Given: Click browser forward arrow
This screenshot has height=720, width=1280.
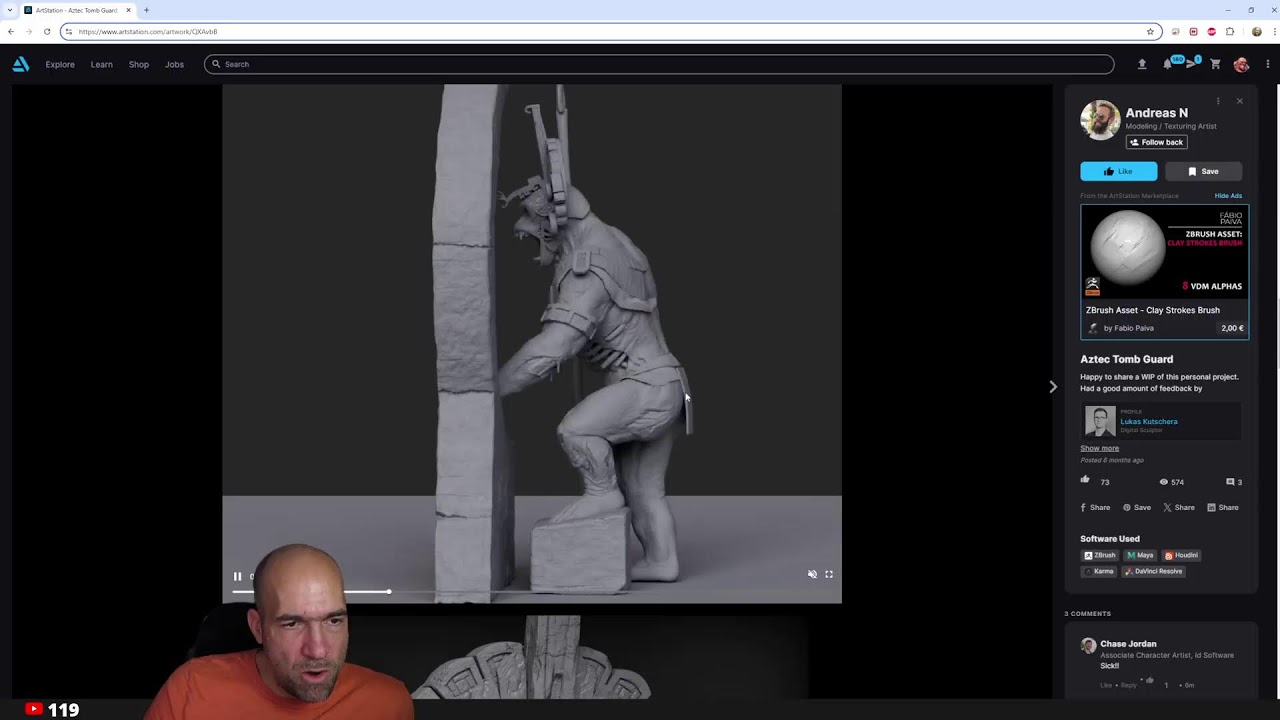Looking at the screenshot, I should point(28,31).
